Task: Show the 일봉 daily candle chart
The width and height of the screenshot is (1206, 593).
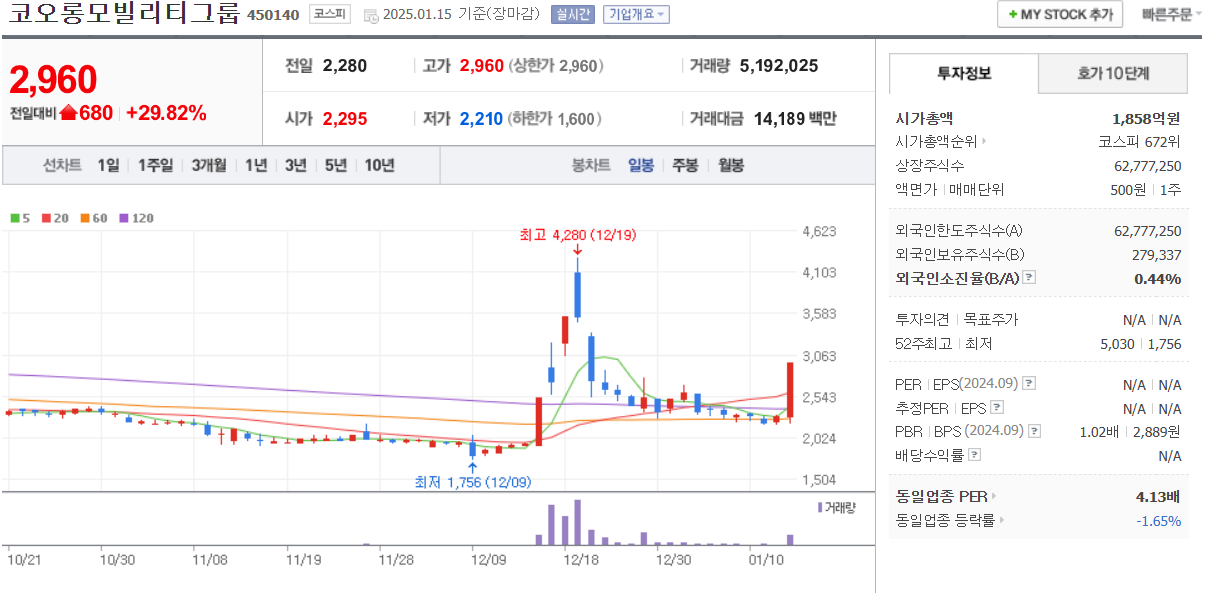Action: coord(641,166)
